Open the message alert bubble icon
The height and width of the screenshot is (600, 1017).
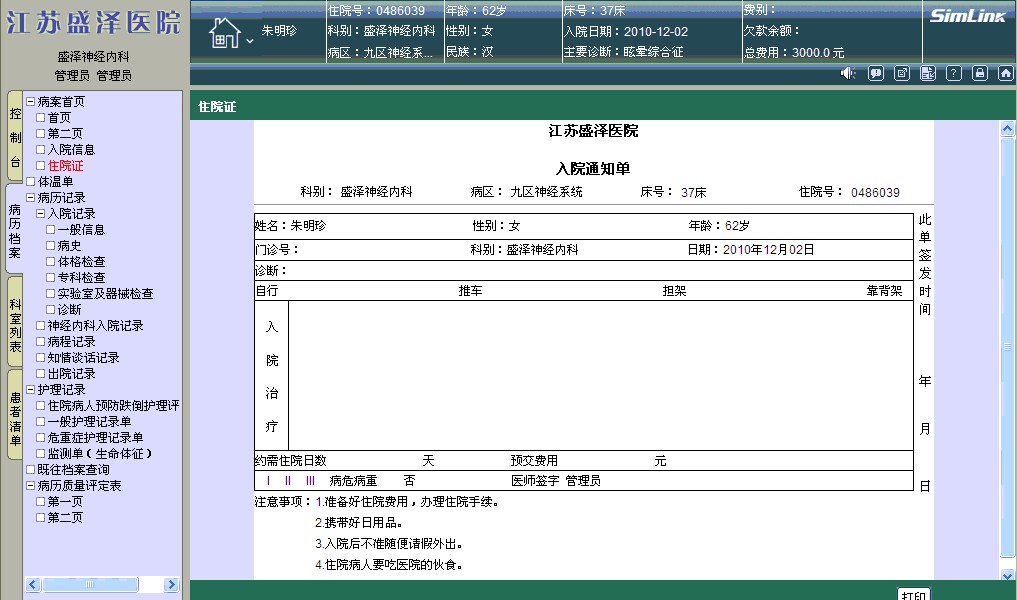876,73
